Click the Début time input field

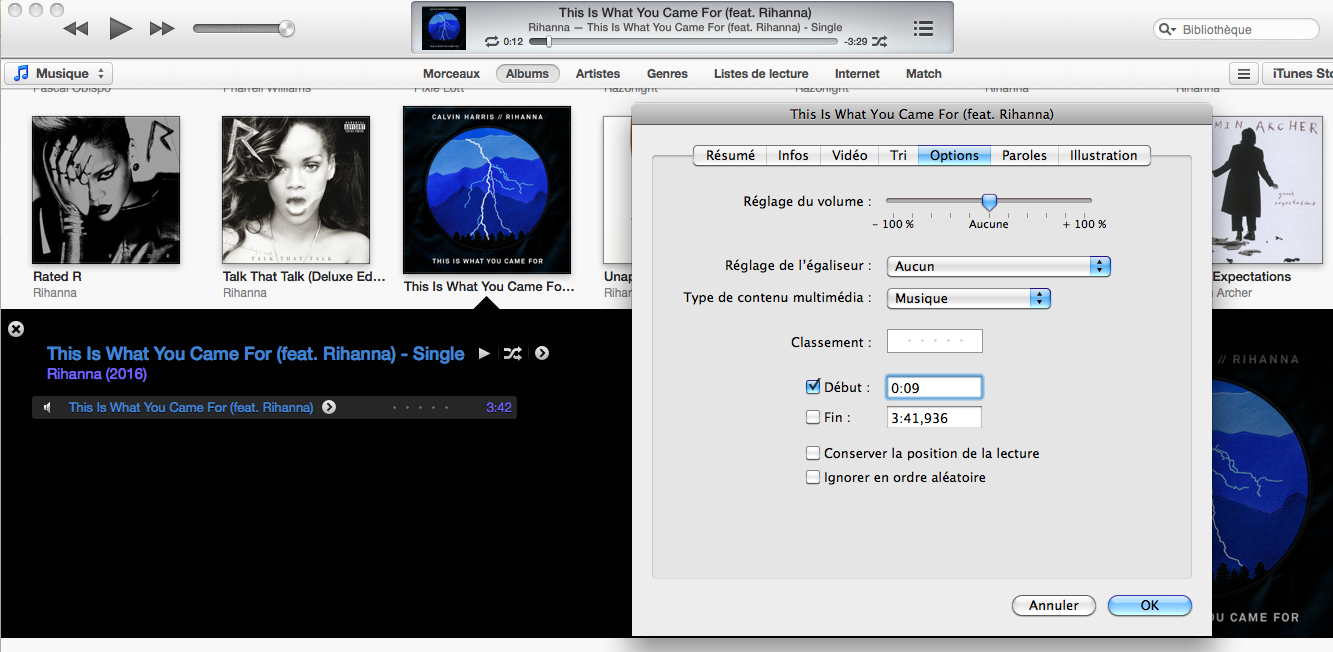[x=935, y=387]
